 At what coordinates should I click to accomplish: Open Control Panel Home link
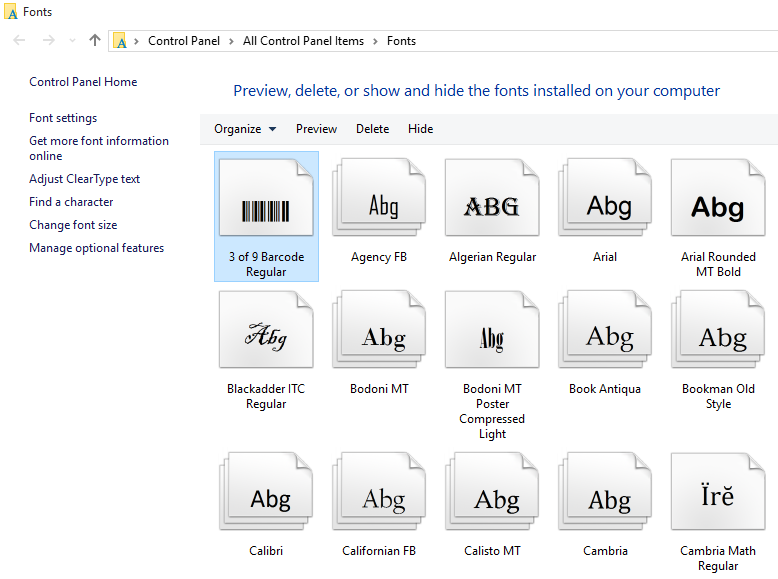tap(83, 82)
